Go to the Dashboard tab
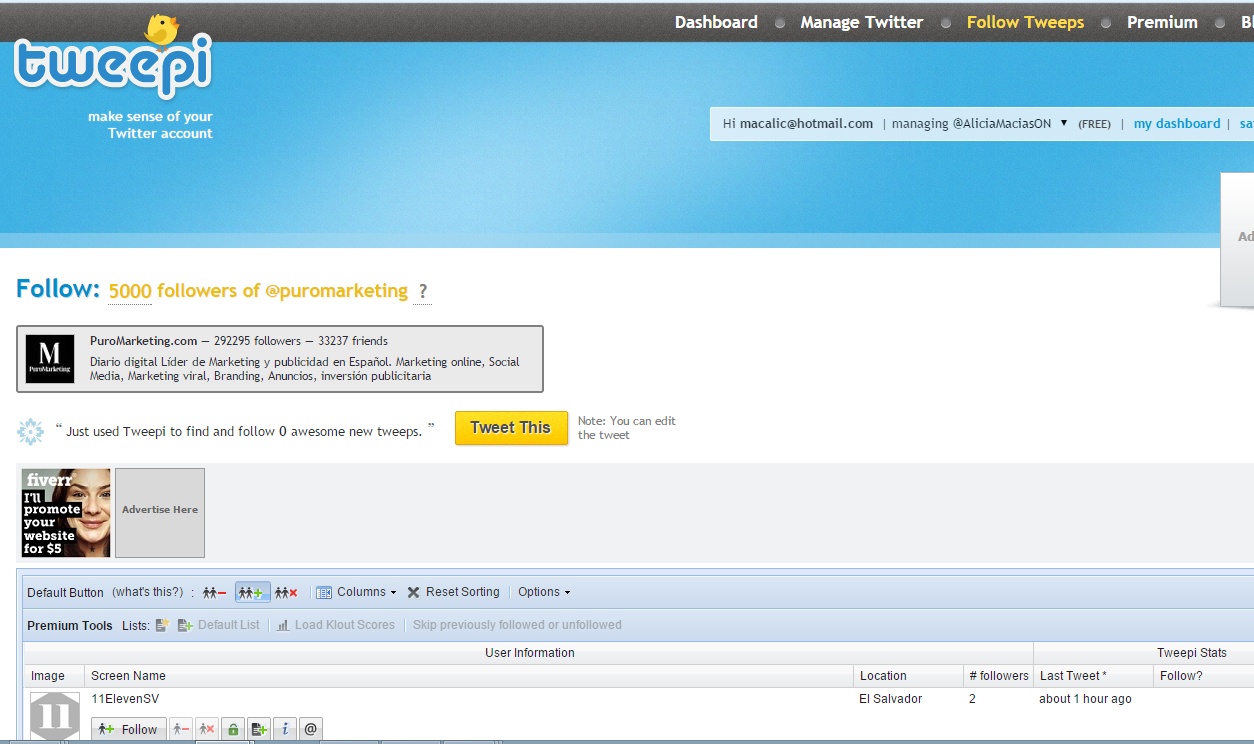The width and height of the screenshot is (1254, 744). click(x=716, y=22)
